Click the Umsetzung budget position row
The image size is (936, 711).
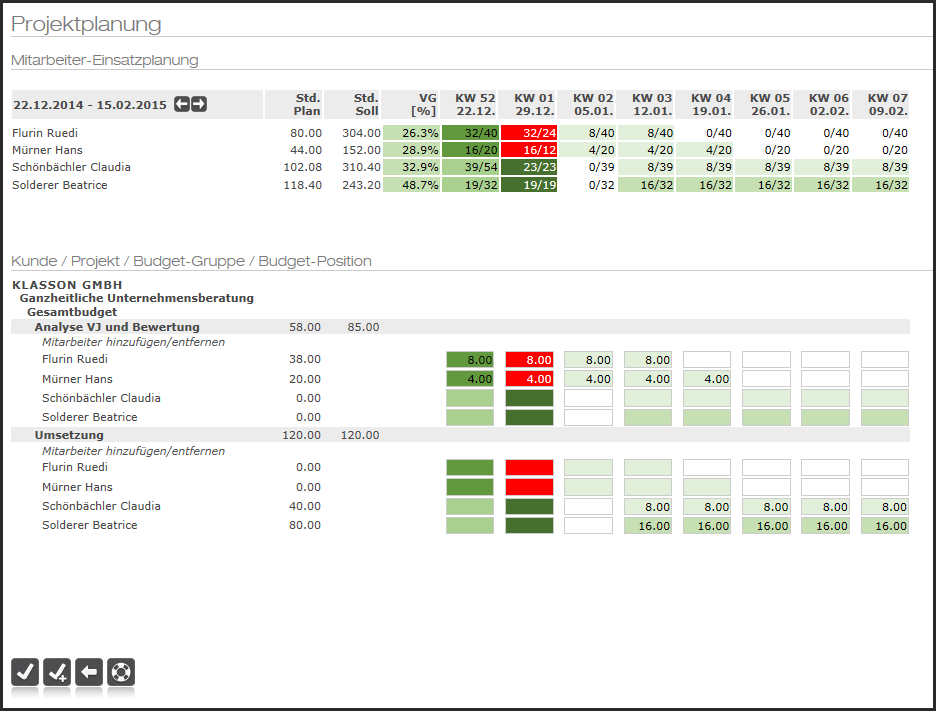460,435
